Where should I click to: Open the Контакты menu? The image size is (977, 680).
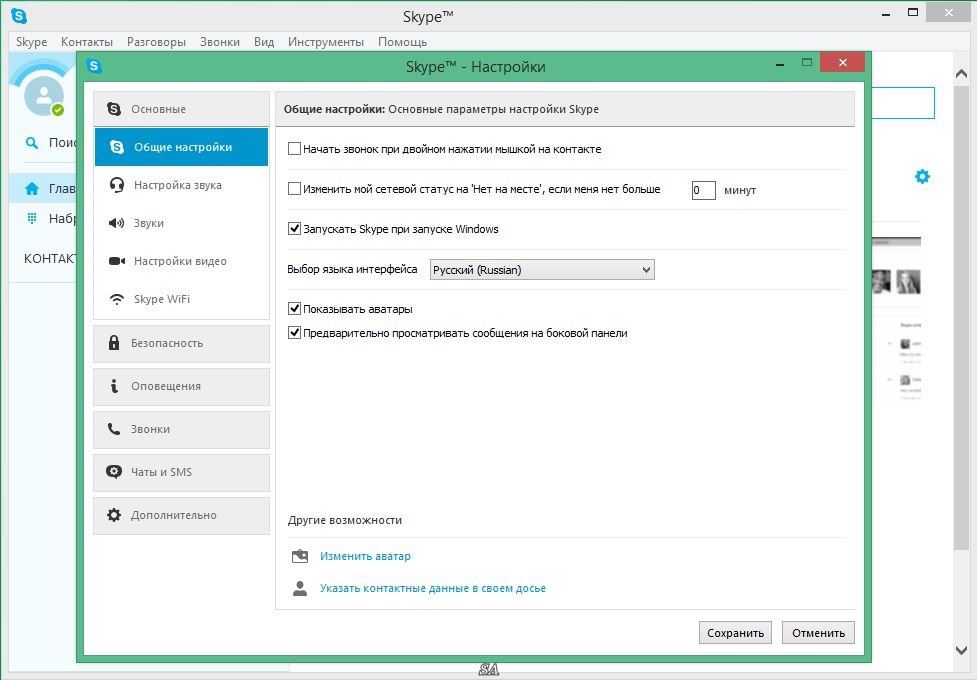[x=87, y=42]
